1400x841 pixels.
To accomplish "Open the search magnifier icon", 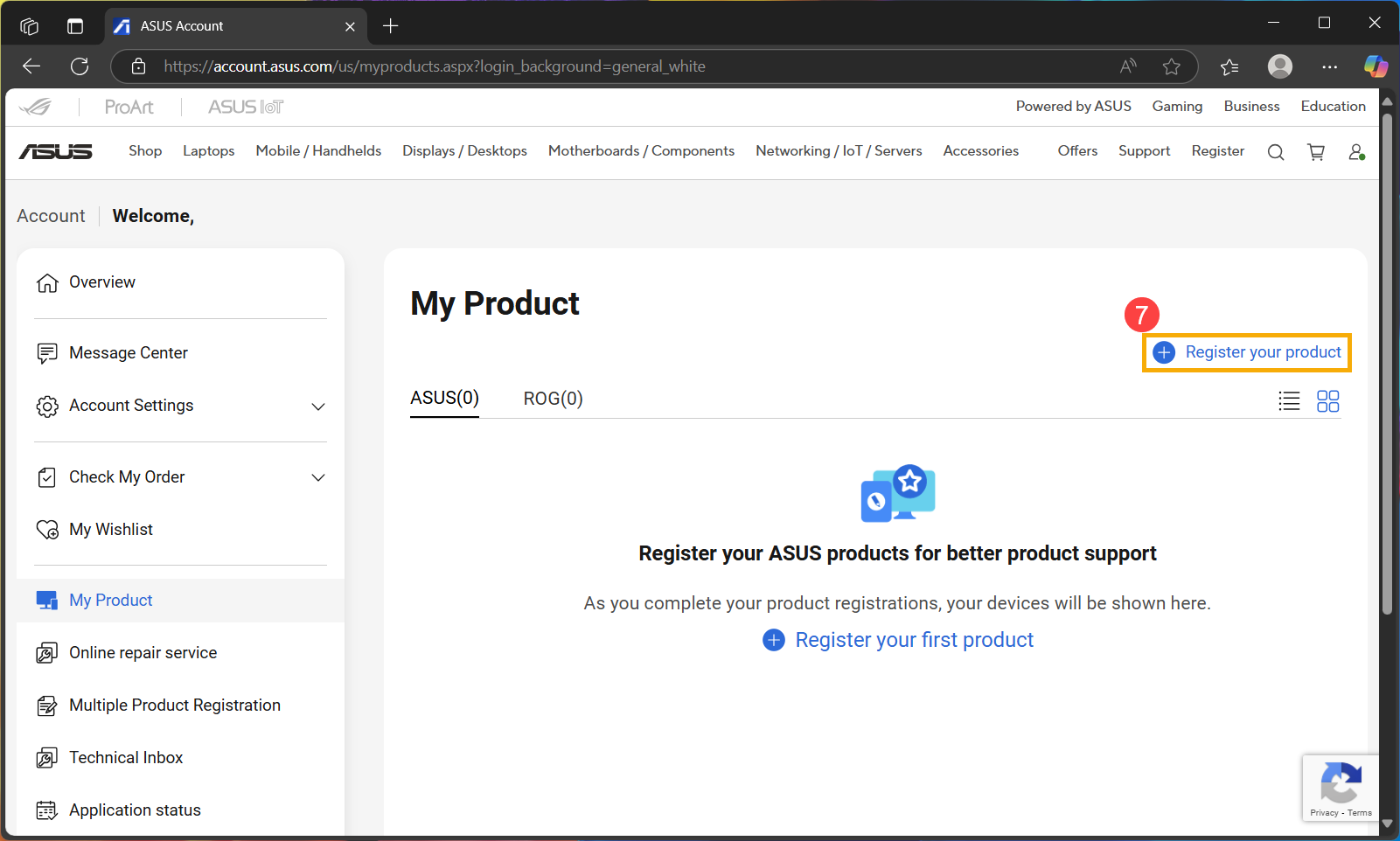I will [1276, 152].
